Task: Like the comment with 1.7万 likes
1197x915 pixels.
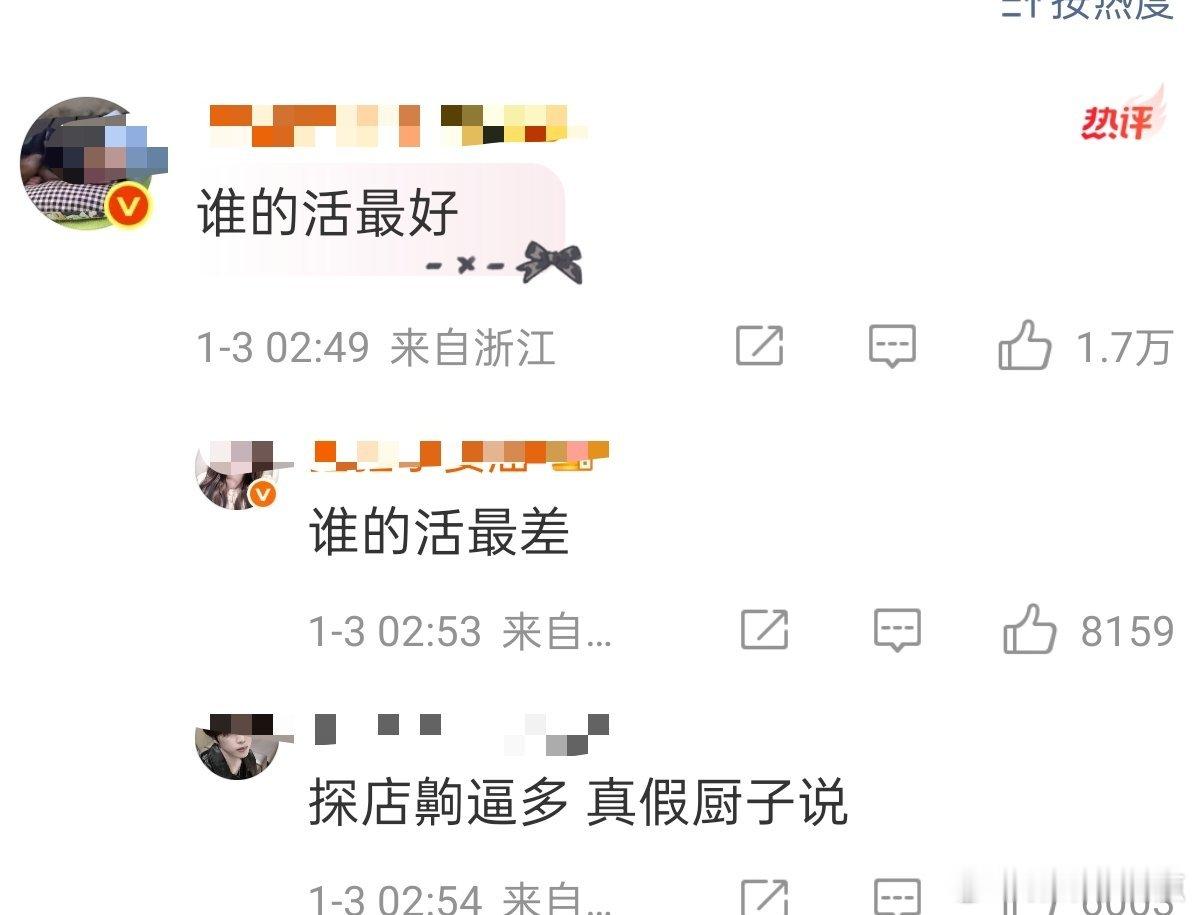Action: [1025, 346]
